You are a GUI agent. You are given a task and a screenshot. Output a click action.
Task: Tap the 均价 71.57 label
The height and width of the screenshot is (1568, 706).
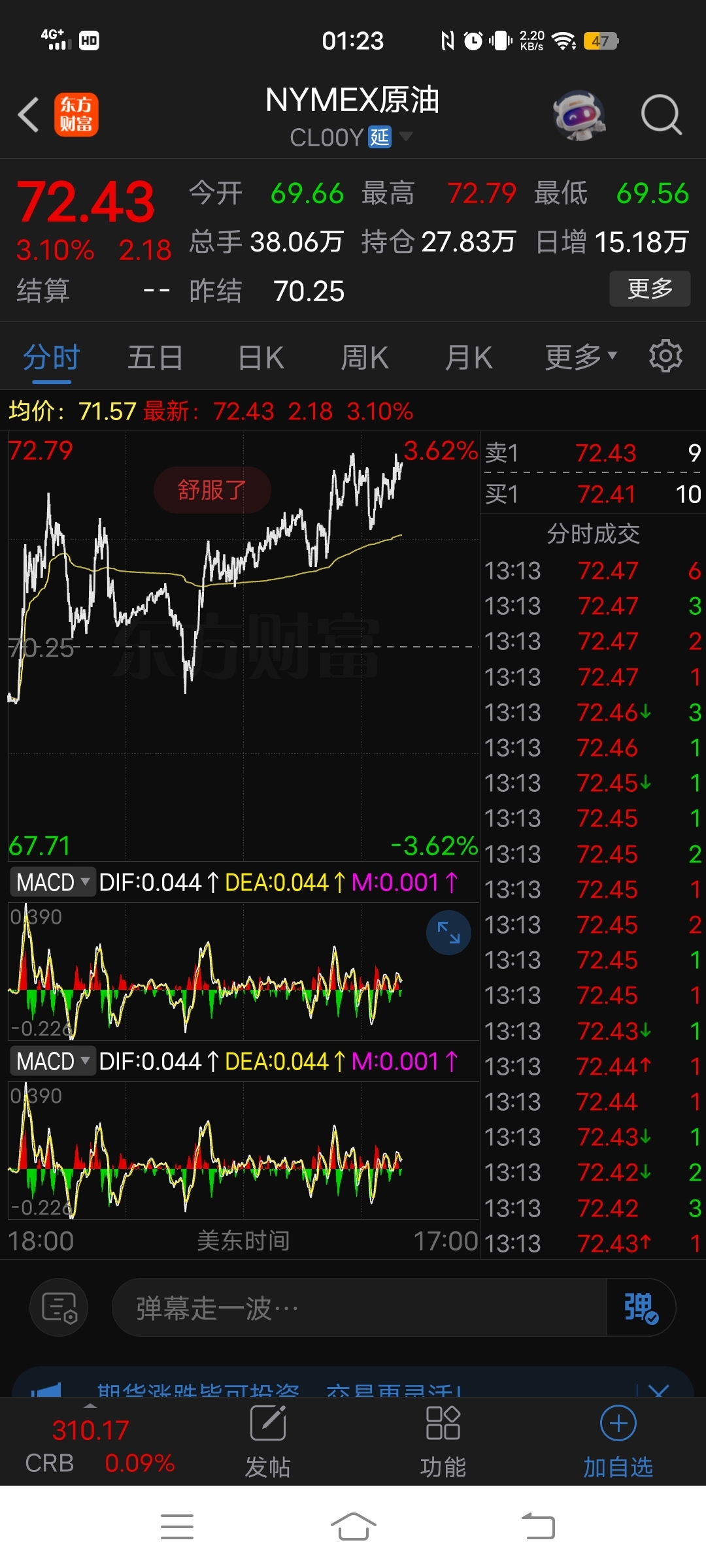(73, 412)
